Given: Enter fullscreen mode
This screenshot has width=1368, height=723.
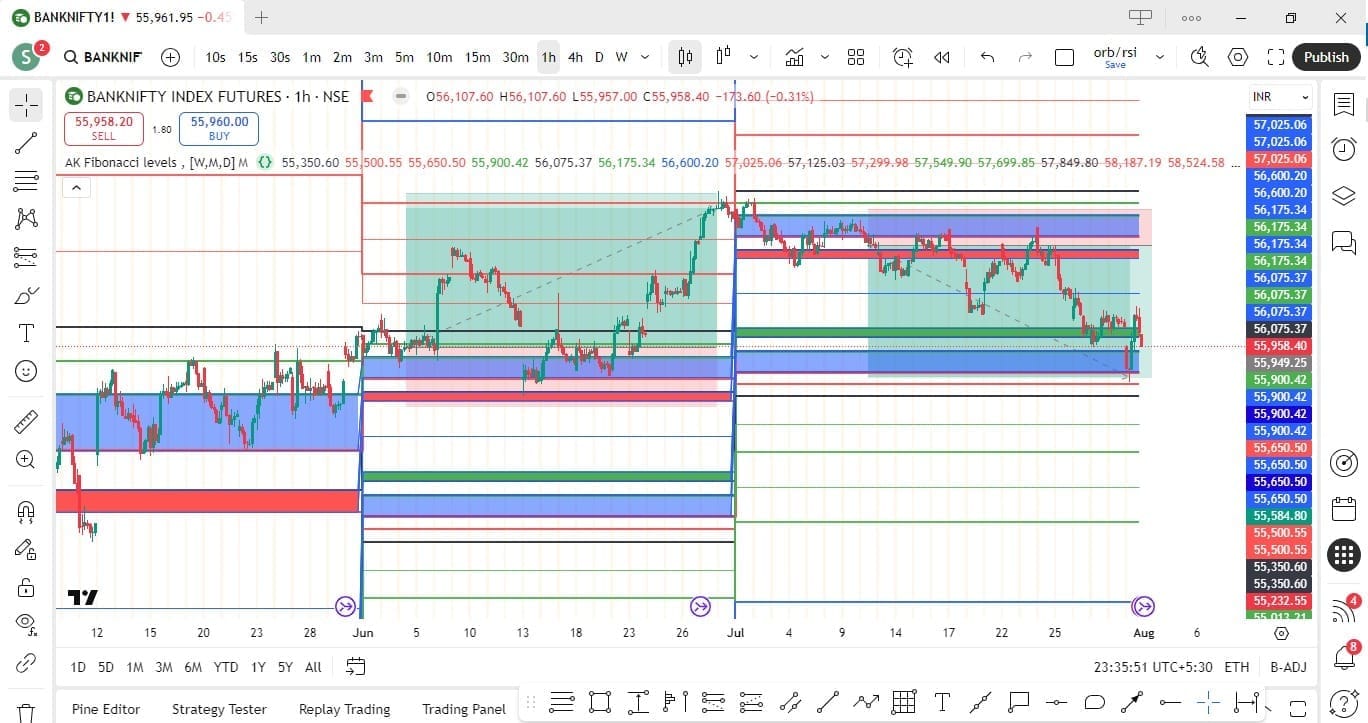Looking at the screenshot, I should pyautogui.click(x=1275, y=57).
